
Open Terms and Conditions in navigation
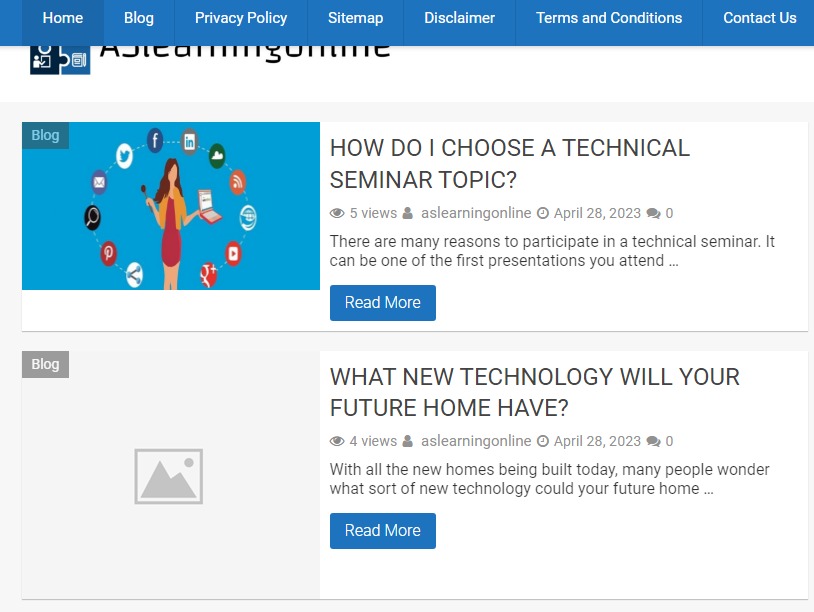[609, 18]
